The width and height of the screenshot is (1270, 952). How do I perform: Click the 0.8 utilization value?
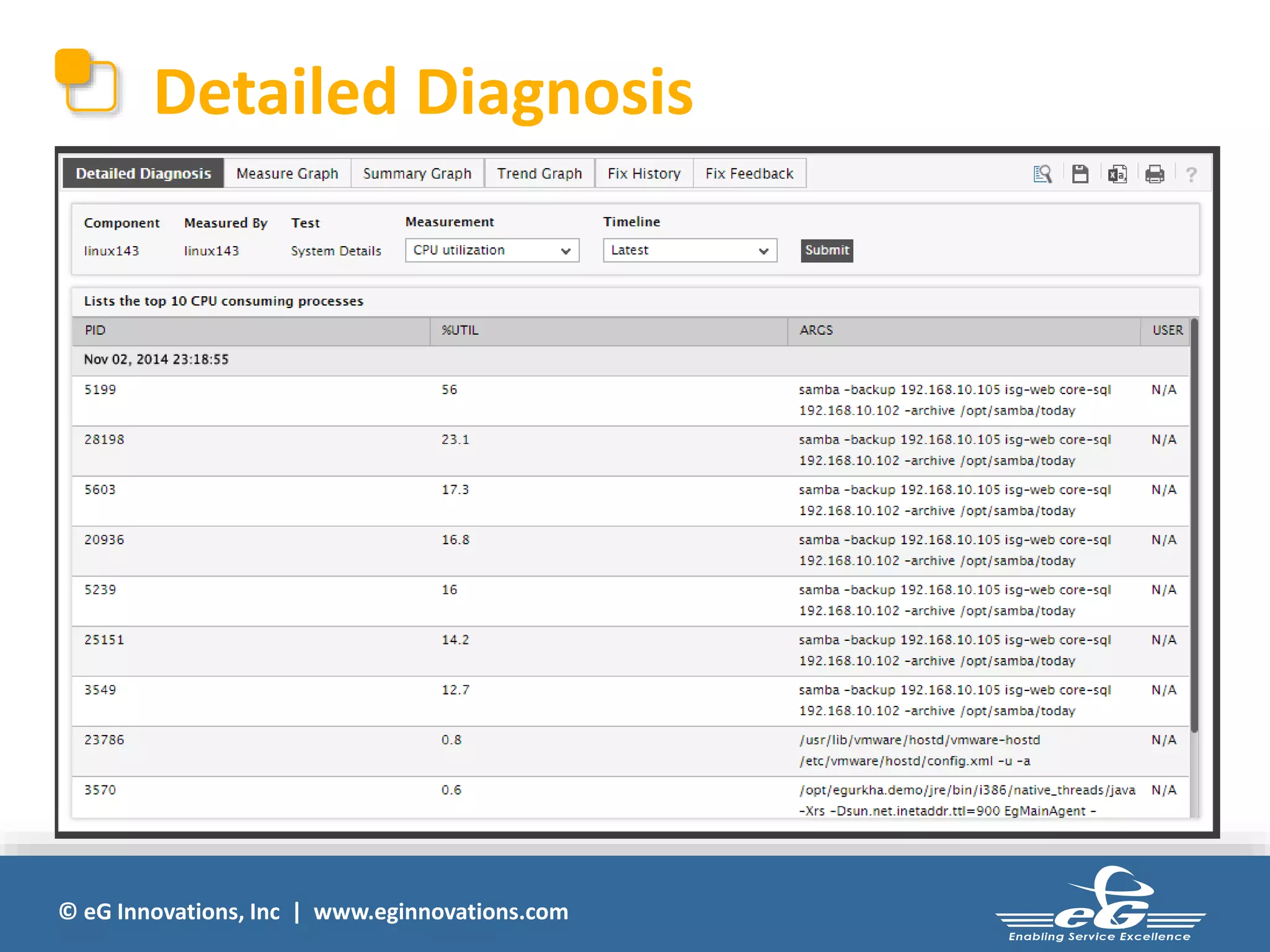(451, 740)
